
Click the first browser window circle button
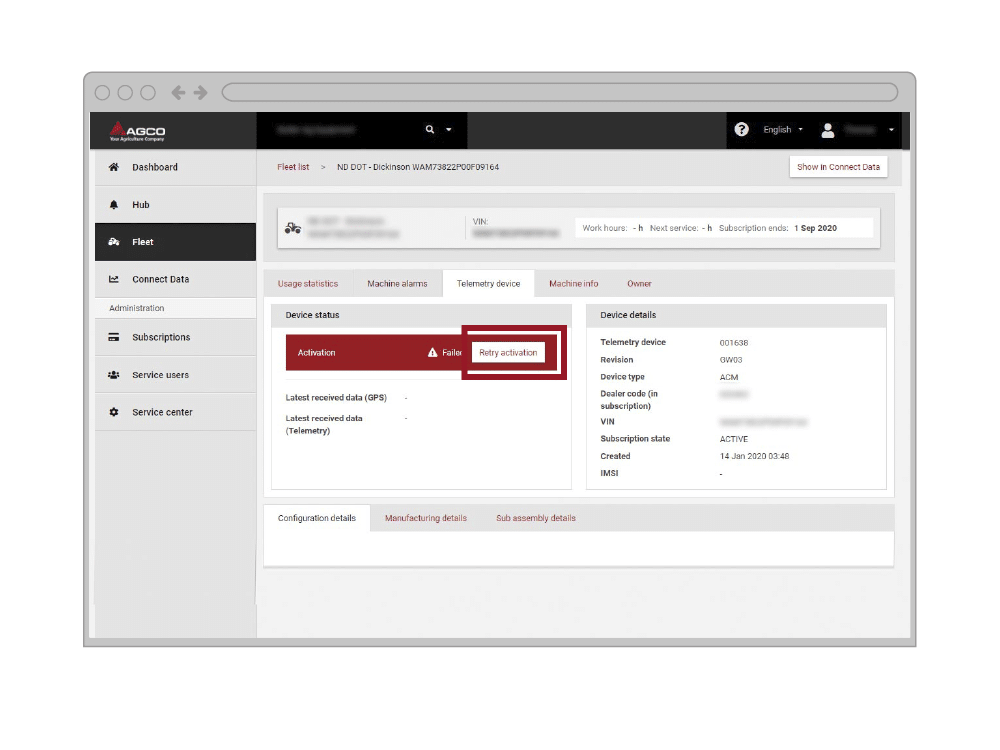pyautogui.click(x=102, y=92)
